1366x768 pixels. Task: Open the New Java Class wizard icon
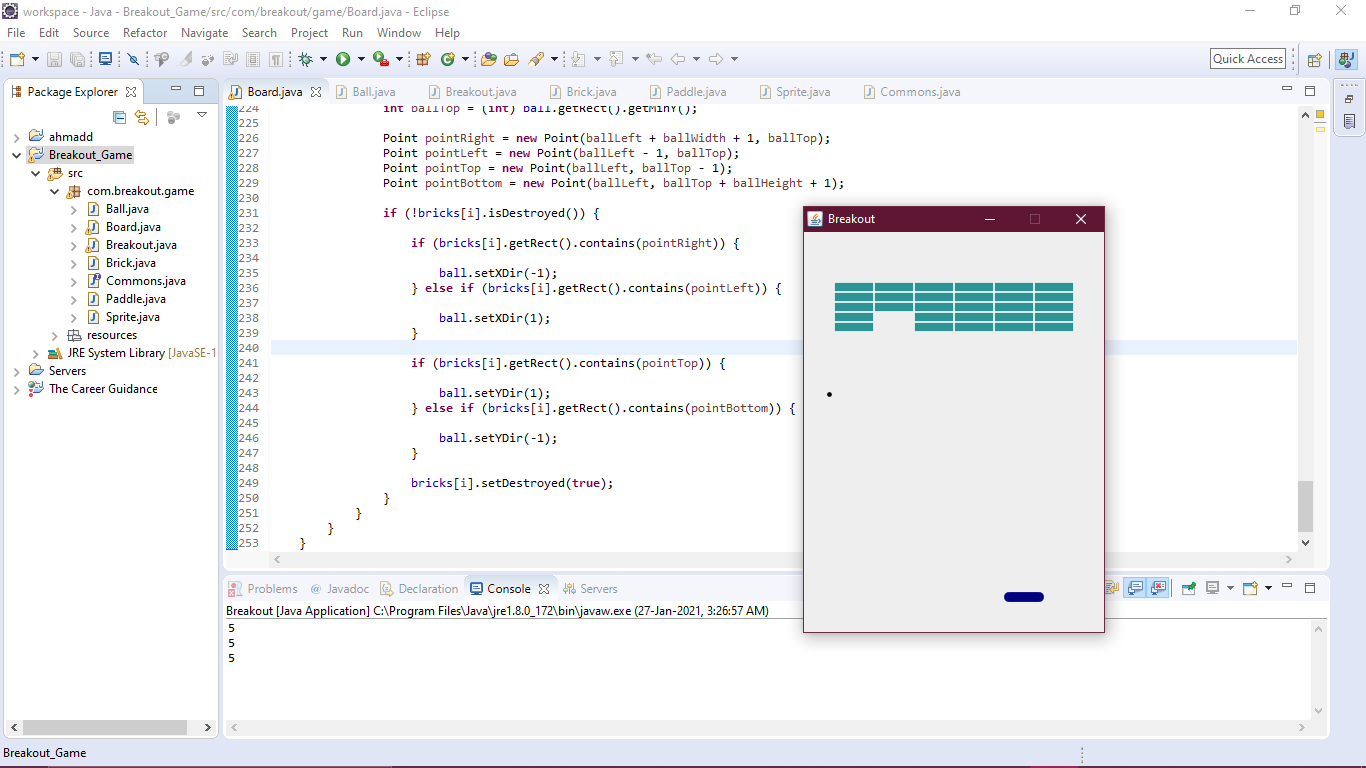447,58
